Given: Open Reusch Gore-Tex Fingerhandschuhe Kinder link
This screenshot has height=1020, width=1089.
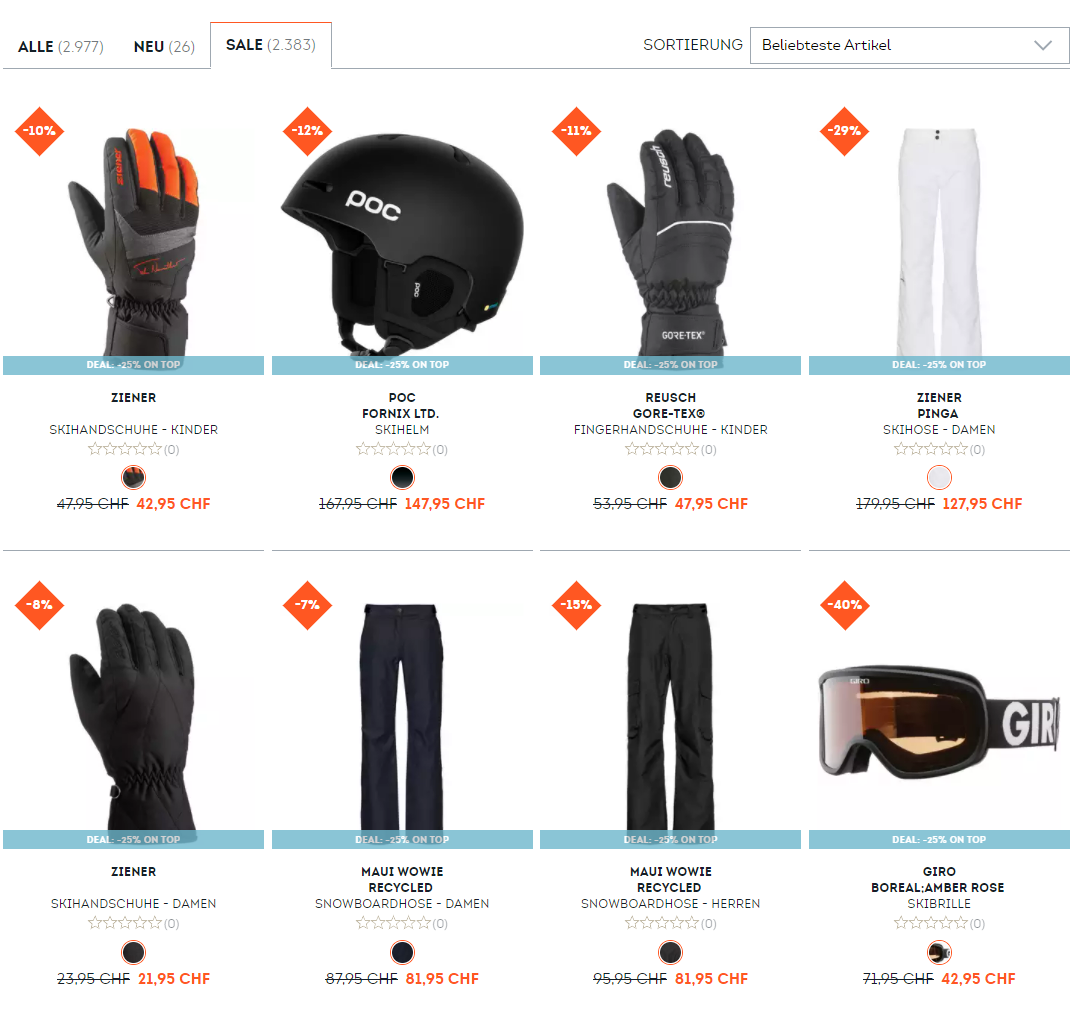Looking at the screenshot, I should point(670,414).
